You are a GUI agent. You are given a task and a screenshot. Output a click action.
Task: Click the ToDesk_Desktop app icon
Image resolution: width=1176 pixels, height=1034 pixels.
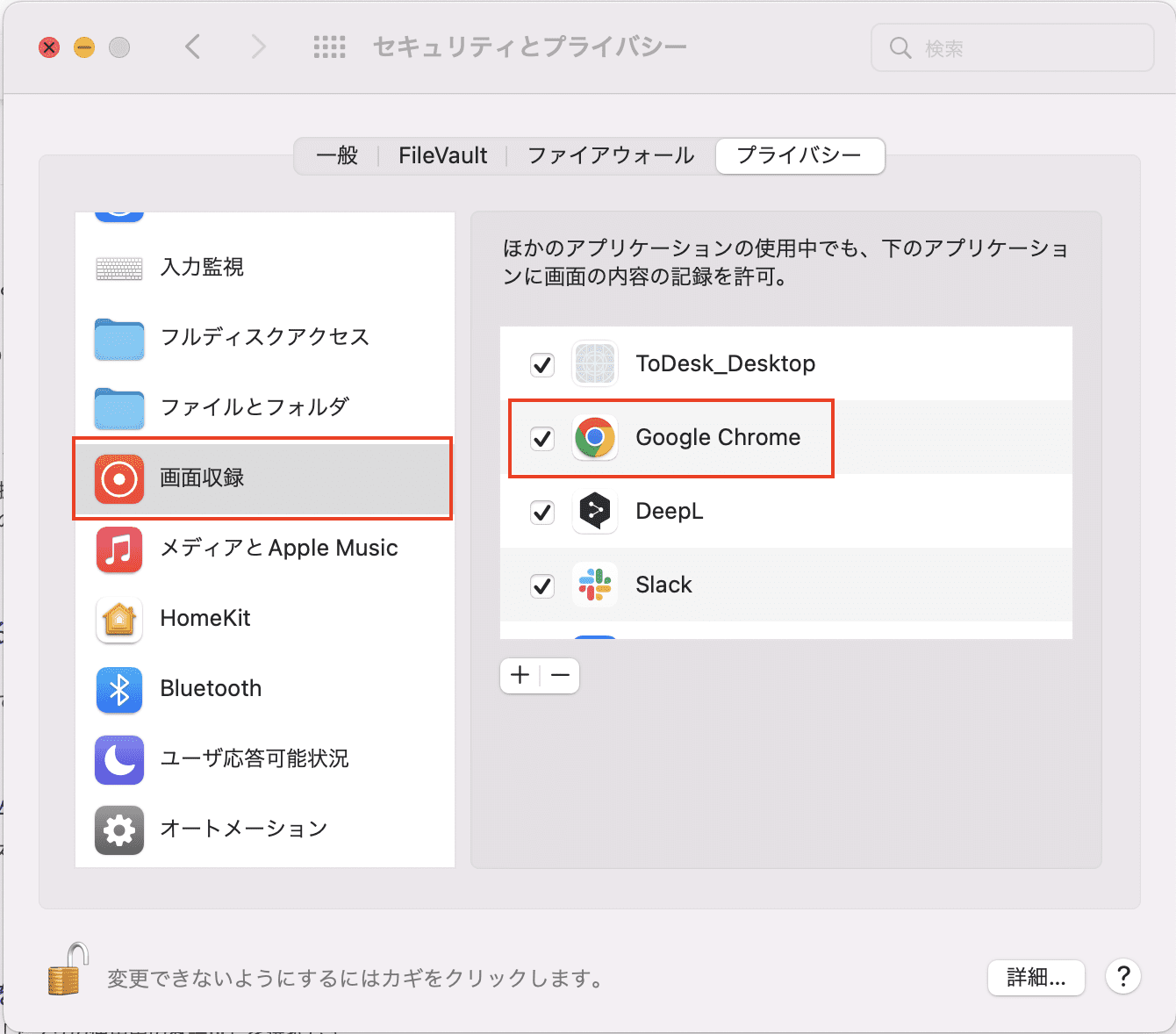click(x=595, y=363)
